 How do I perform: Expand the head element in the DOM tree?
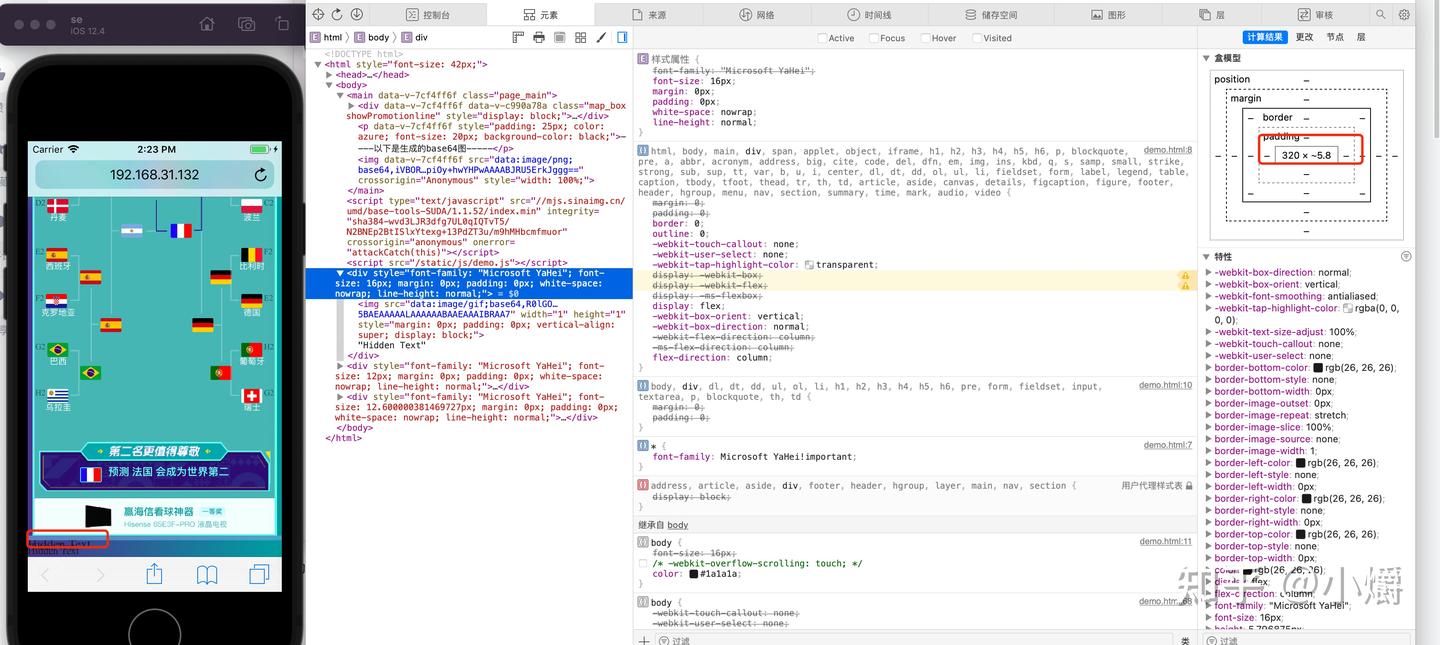click(x=330, y=74)
